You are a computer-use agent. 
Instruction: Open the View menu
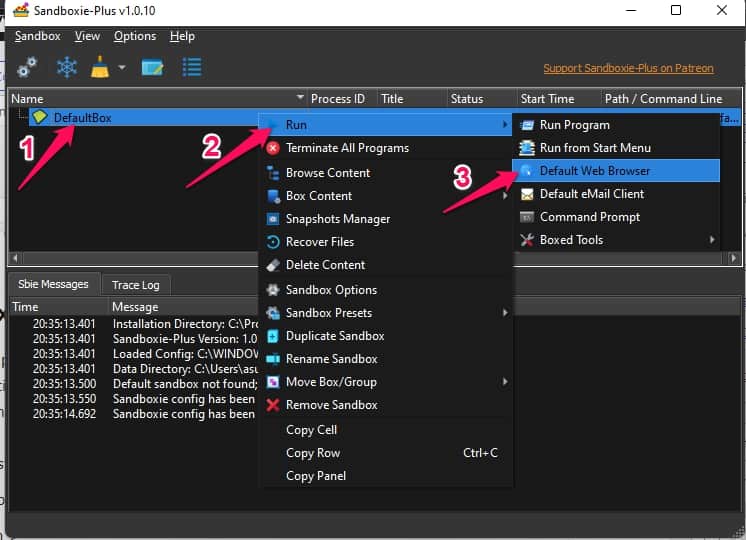(x=87, y=36)
